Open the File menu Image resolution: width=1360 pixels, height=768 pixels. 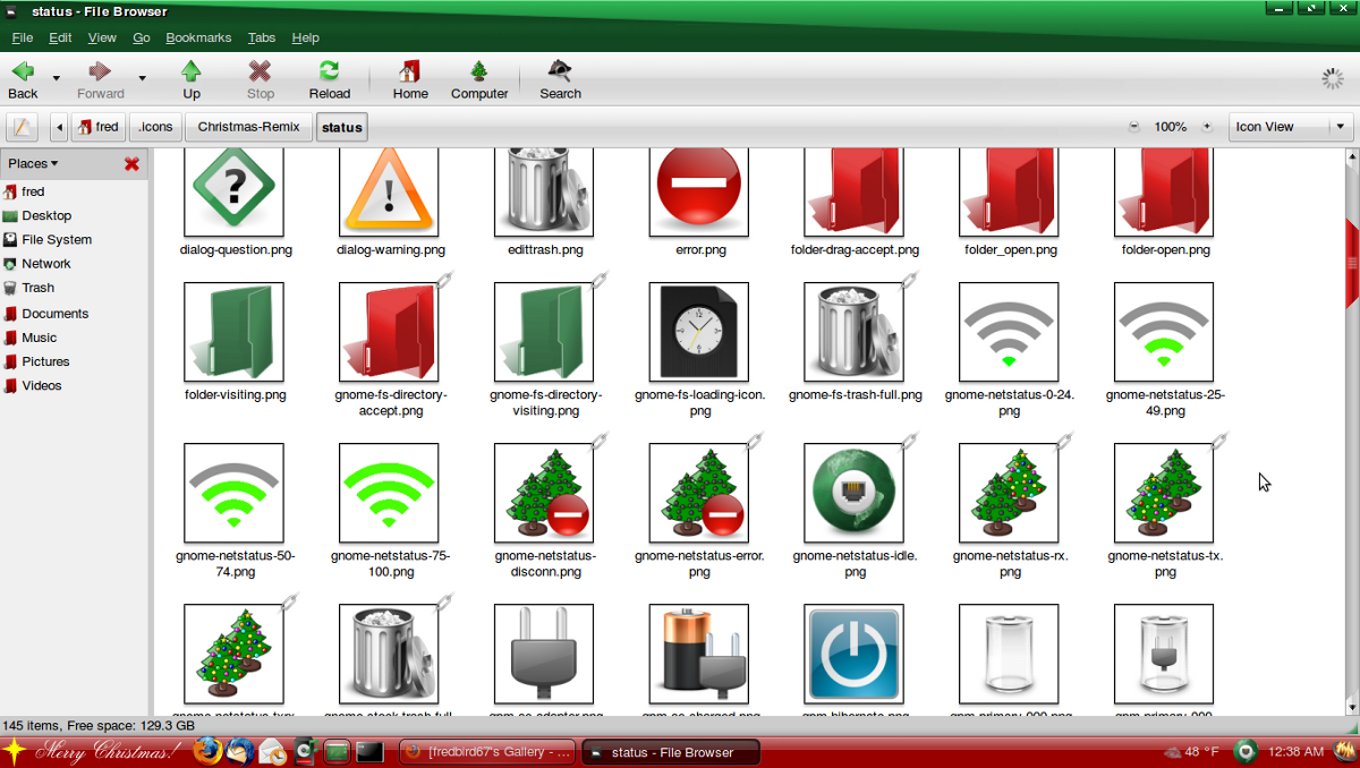click(x=22, y=37)
